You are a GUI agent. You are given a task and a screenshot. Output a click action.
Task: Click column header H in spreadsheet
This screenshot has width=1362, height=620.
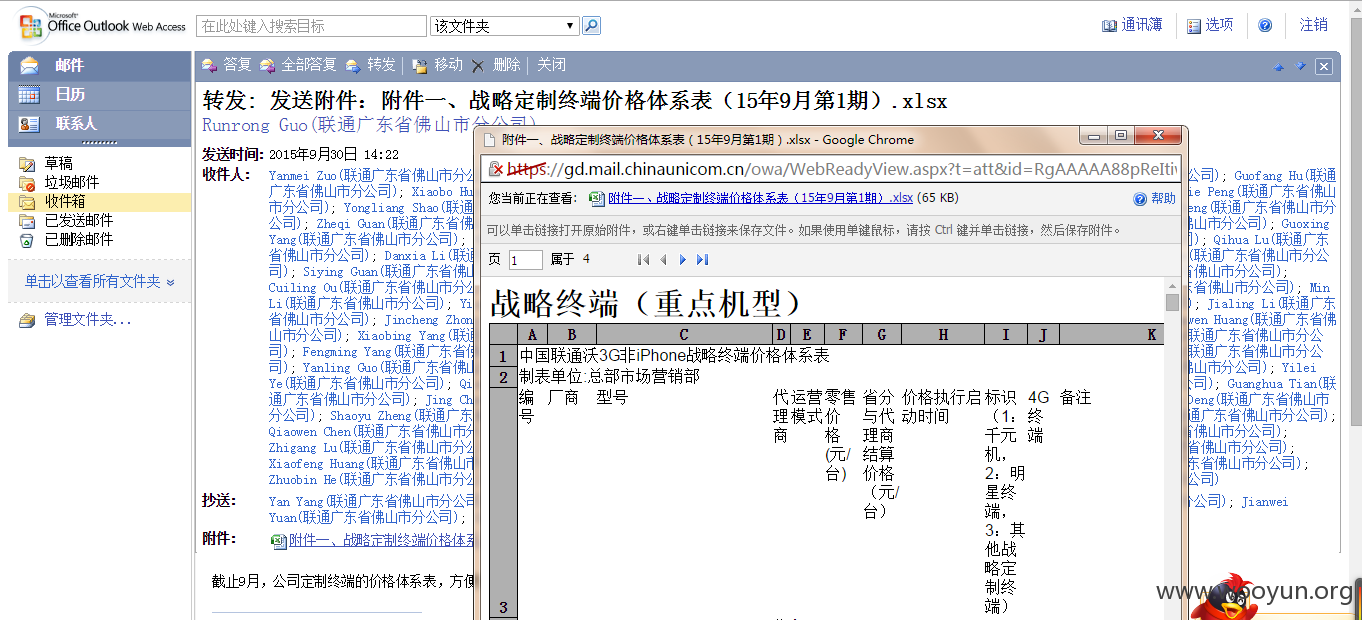point(943,335)
